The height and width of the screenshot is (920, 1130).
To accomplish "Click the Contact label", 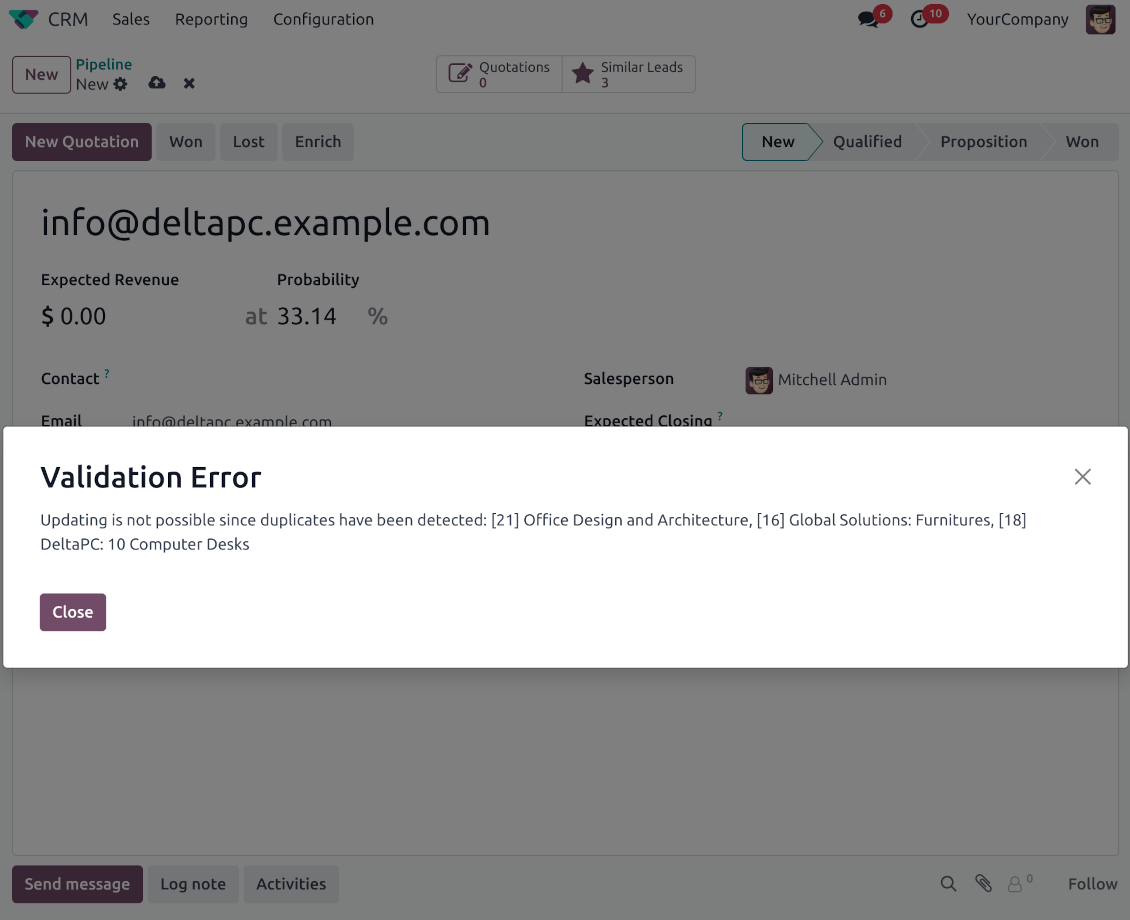I will [x=70, y=379].
